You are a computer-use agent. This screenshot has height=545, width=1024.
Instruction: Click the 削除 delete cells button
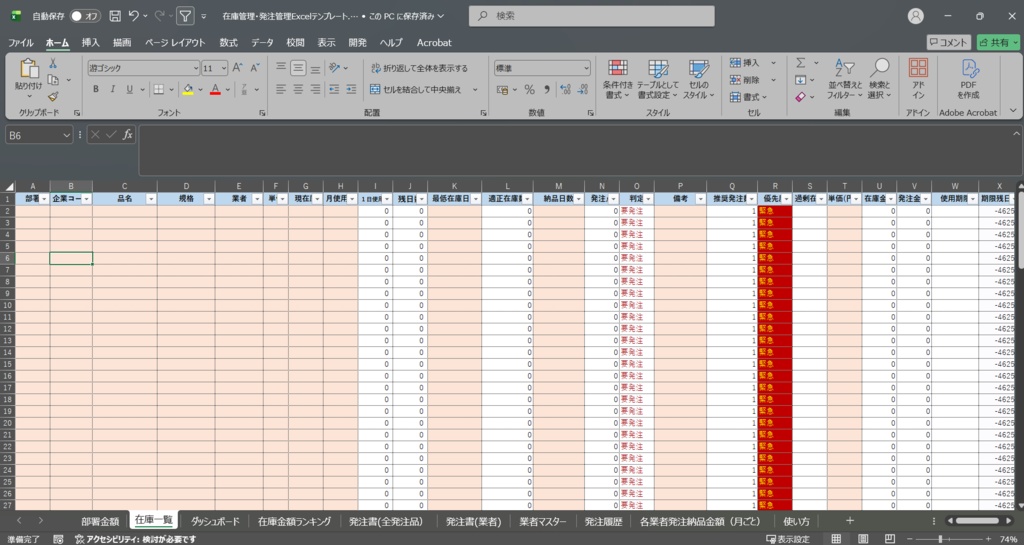tap(744, 80)
